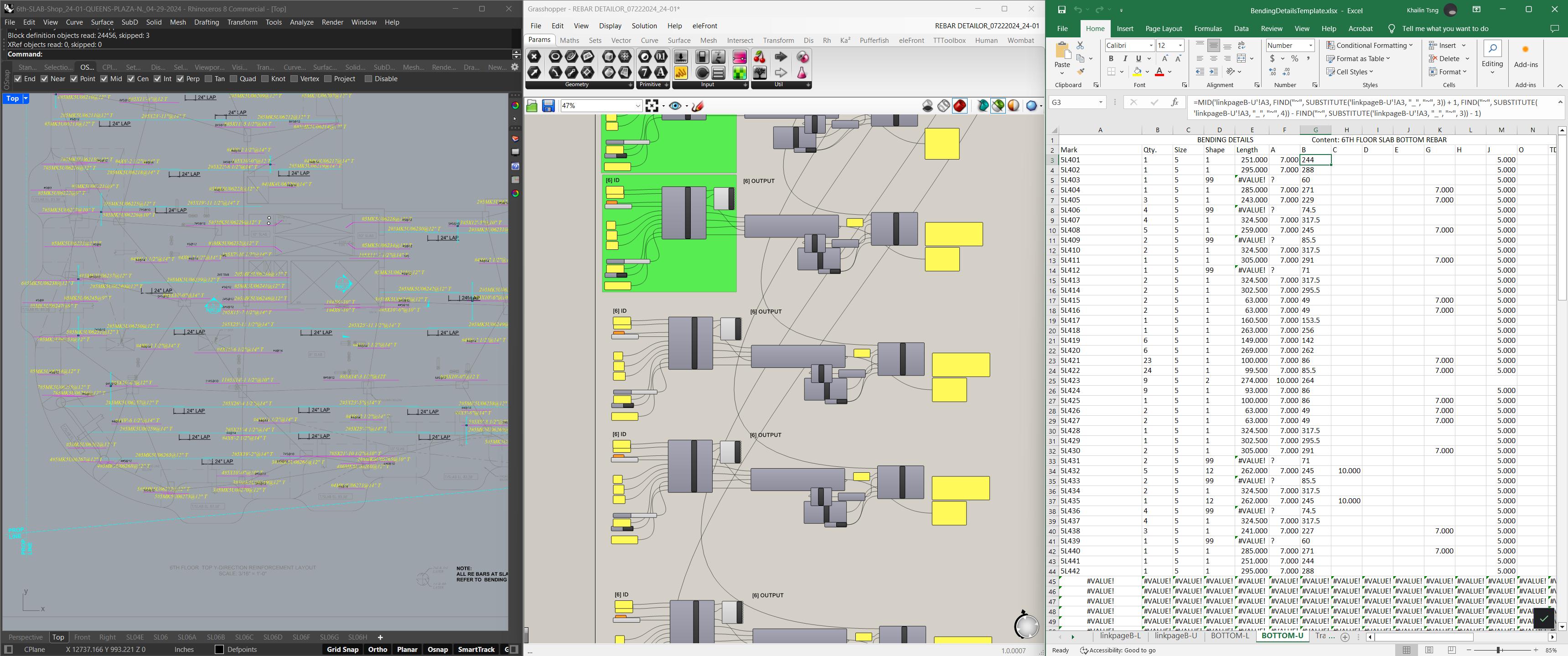1568x656 pixels.
Task: Open the 47% canvas zoom dropdown
Action: pyautogui.click(x=637, y=106)
